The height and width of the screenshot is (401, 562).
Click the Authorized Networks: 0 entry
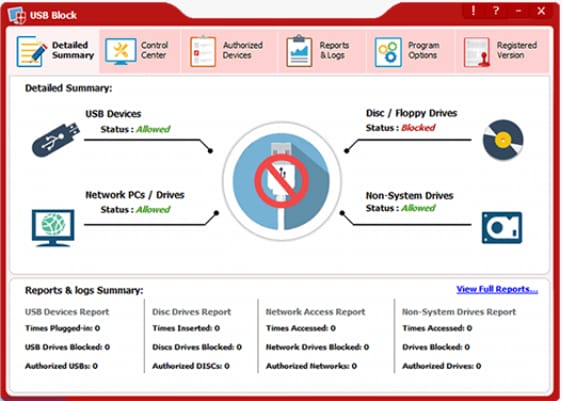pos(311,366)
